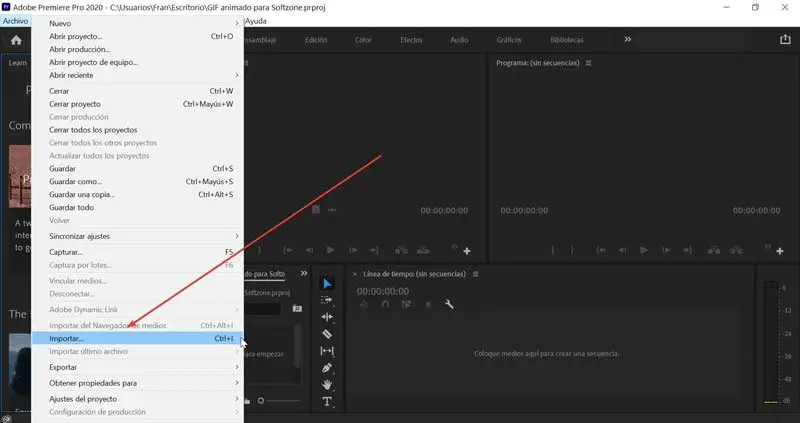Screen dimensions: 800x423
Task: Choose Guardar una copia... entry
Action: click(137, 194)
